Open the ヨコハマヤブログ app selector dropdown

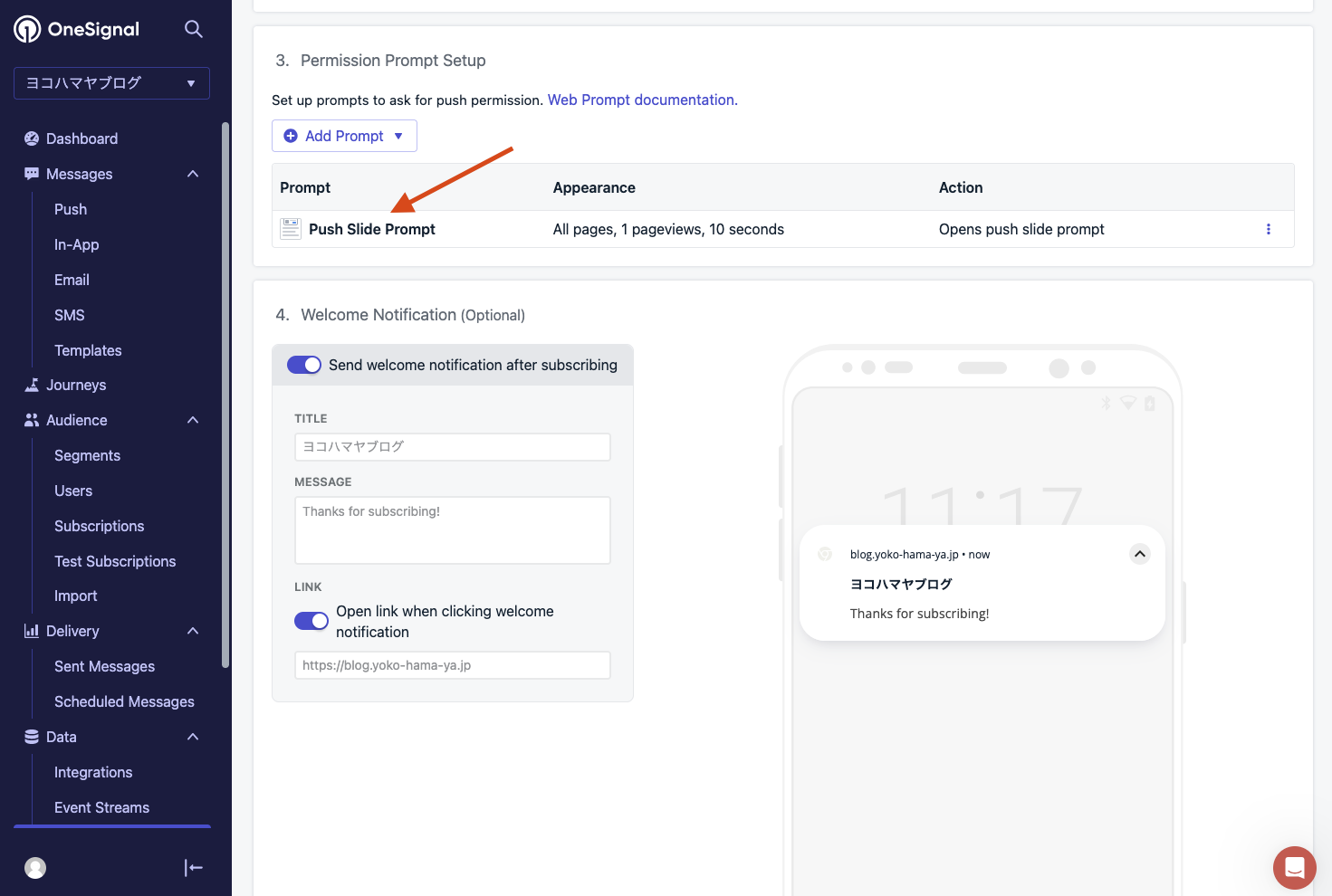pos(111,83)
